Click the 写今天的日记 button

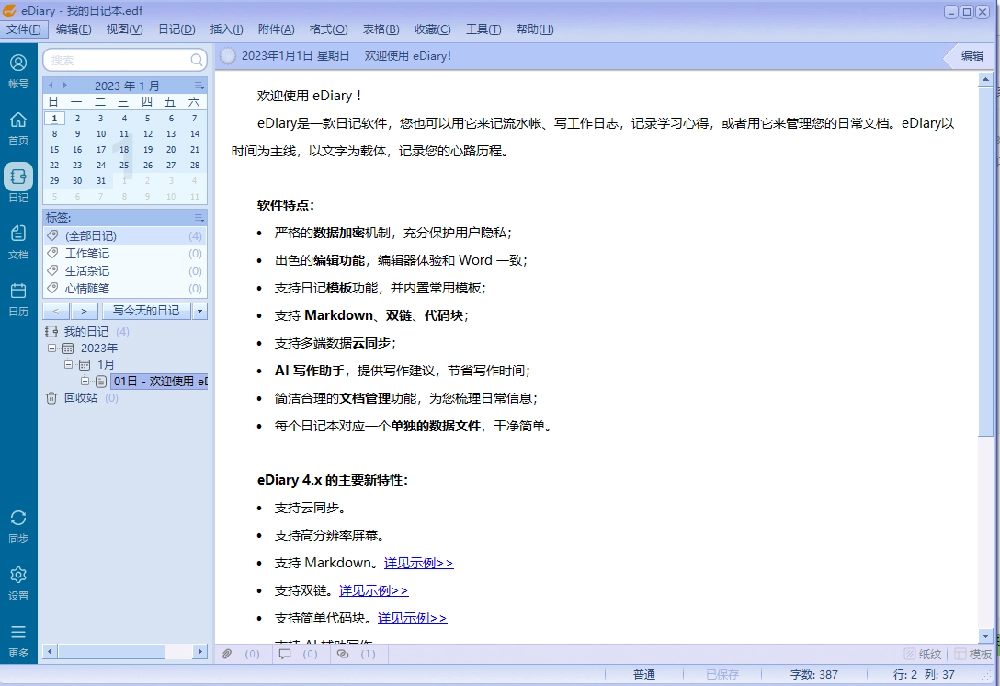tap(146, 310)
